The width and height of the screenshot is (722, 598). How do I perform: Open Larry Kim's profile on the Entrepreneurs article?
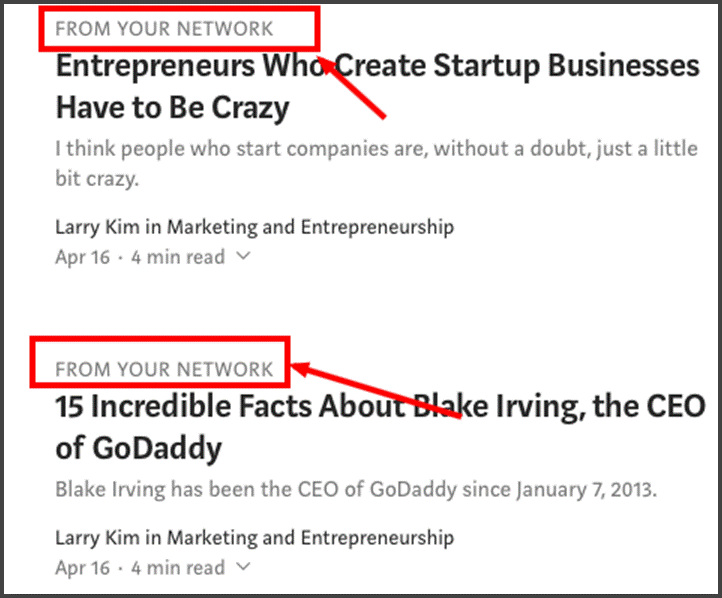[x=96, y=227]
